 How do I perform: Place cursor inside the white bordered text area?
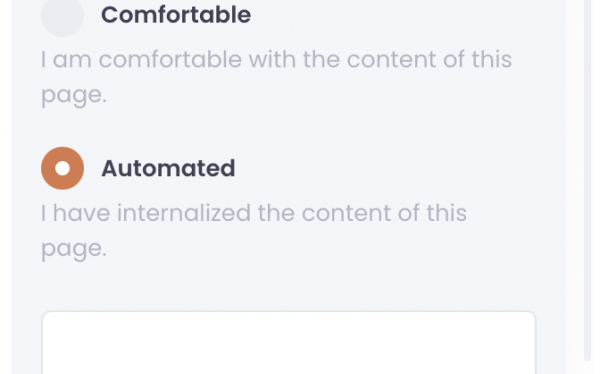(x=289, y=342)
